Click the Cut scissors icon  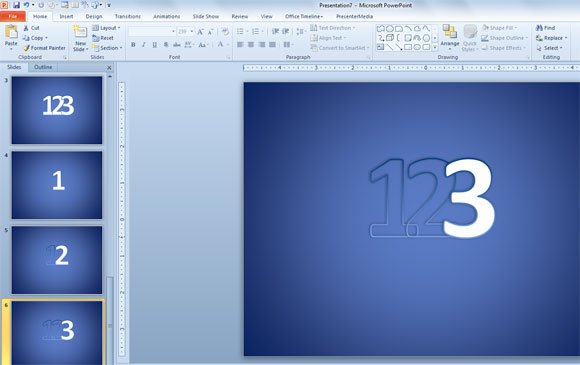click(26, 28)
